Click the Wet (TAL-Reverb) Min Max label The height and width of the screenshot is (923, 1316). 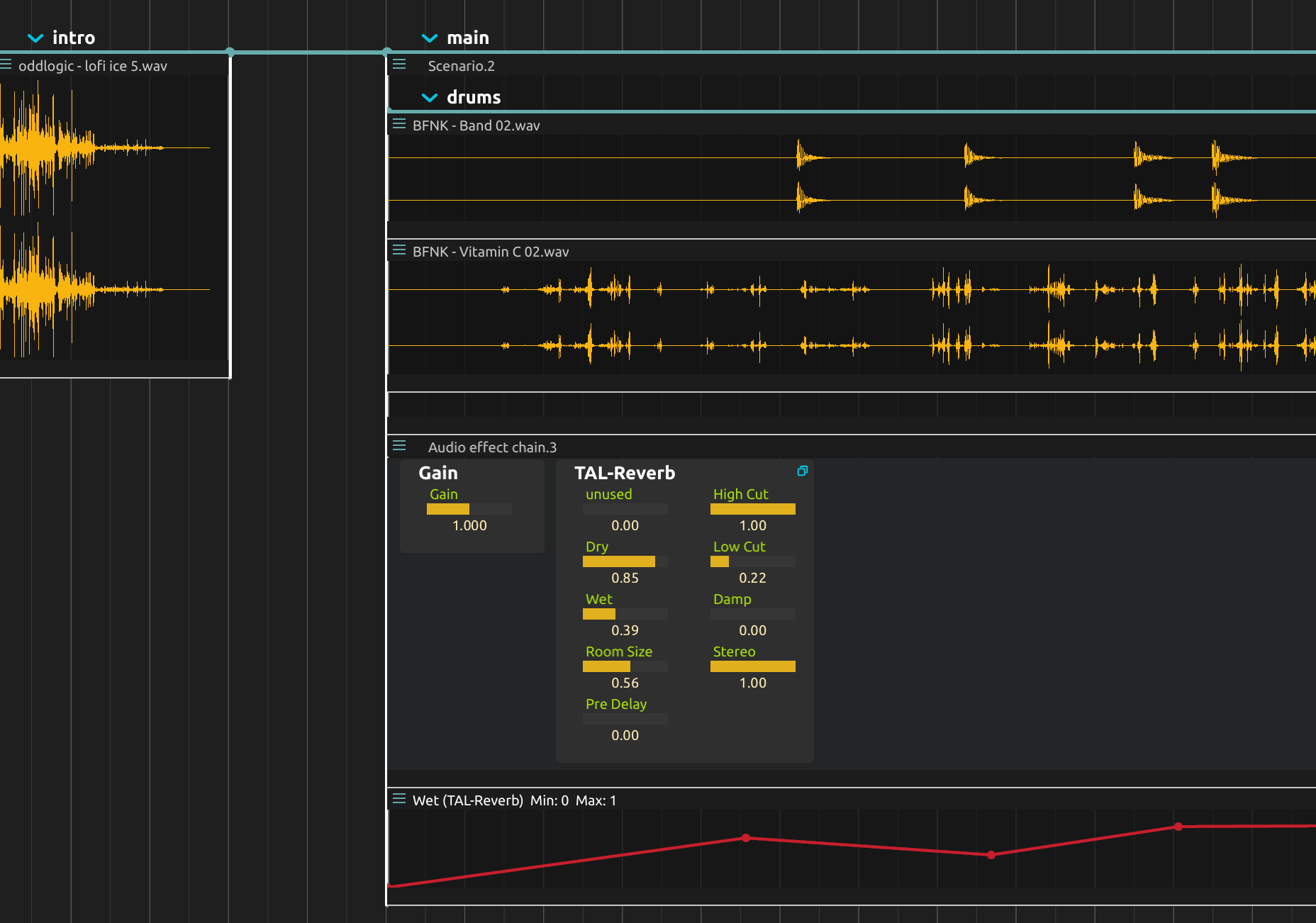515,800
